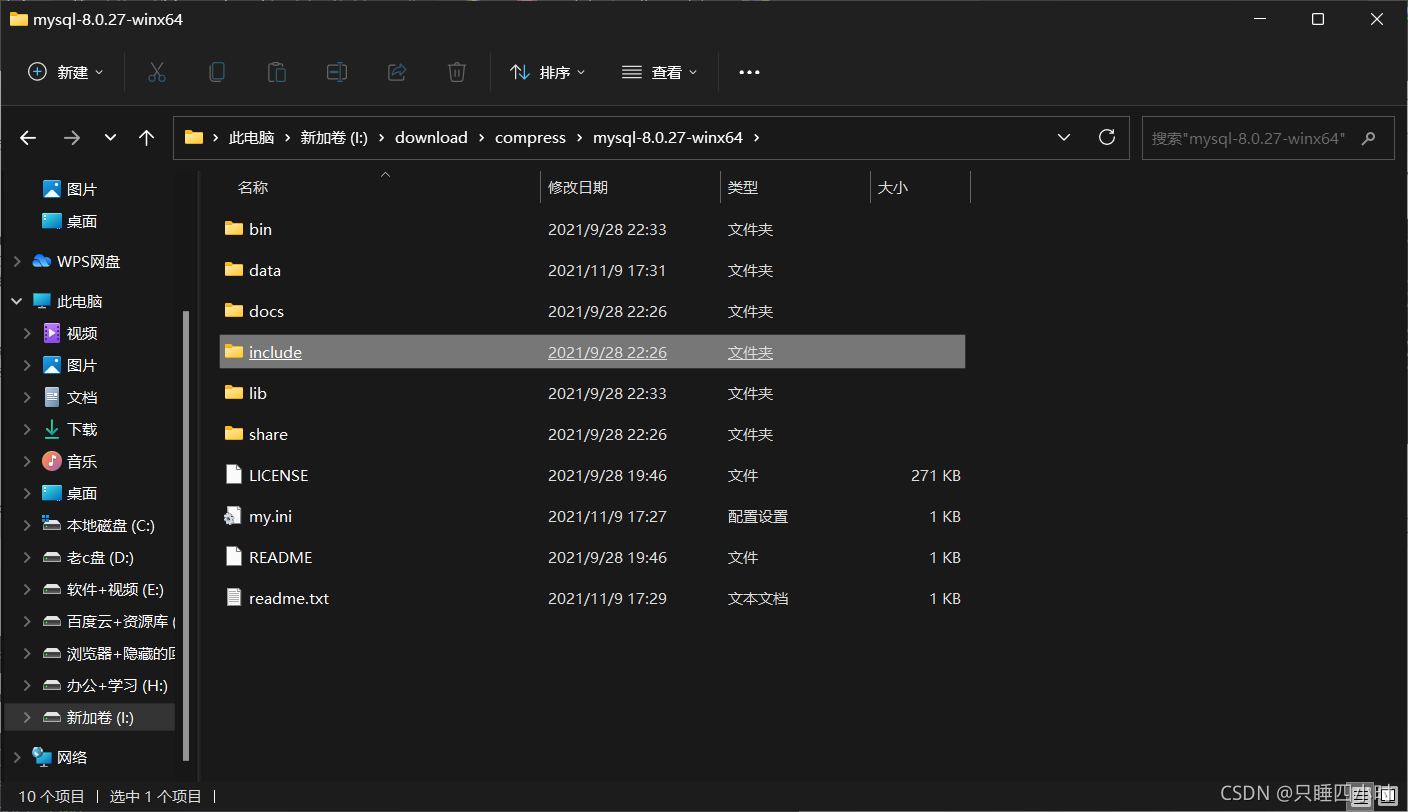Select the docs folder icon
Screen dimensions: 1408x812
[234, 311]
